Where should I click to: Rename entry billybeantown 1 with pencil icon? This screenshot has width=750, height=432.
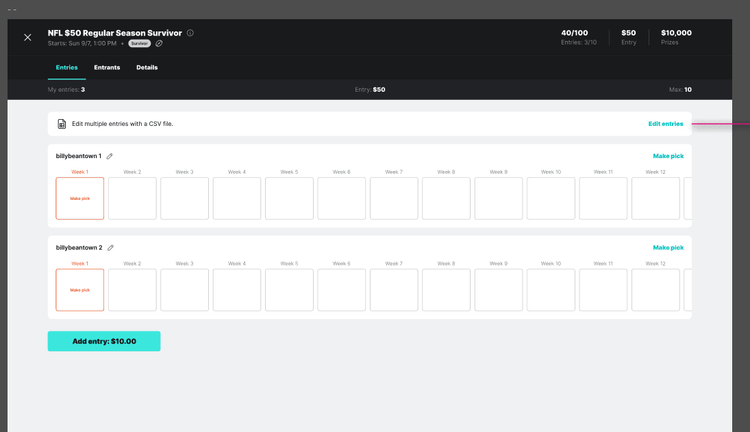(x=110, y=156)
